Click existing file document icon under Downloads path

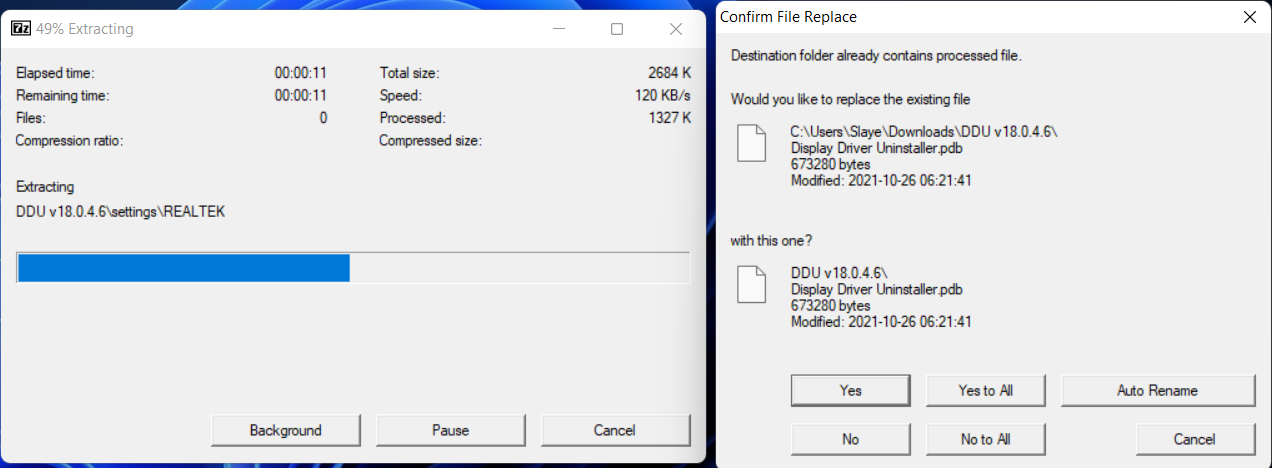tap(751, 143)
